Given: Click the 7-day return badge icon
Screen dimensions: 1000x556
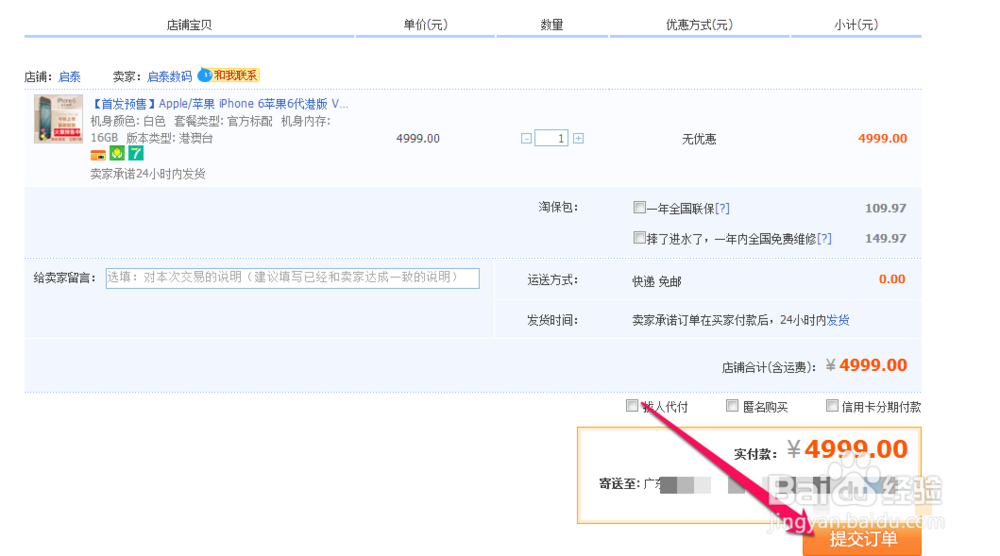Looking at the screenshot, I should click(136, 153).
